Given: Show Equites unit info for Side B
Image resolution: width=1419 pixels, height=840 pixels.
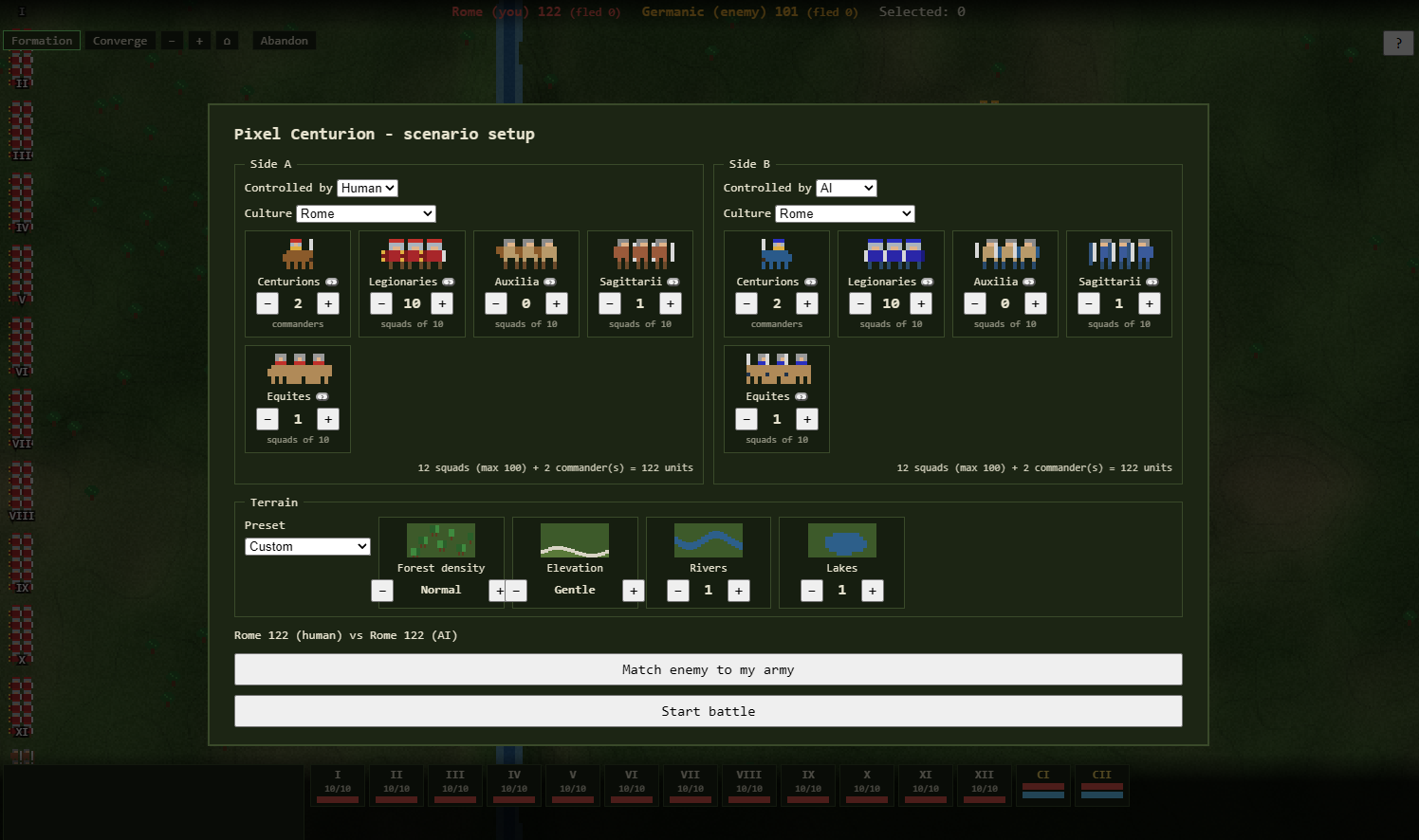Looking at the screenshot, I should click(801, 396).
